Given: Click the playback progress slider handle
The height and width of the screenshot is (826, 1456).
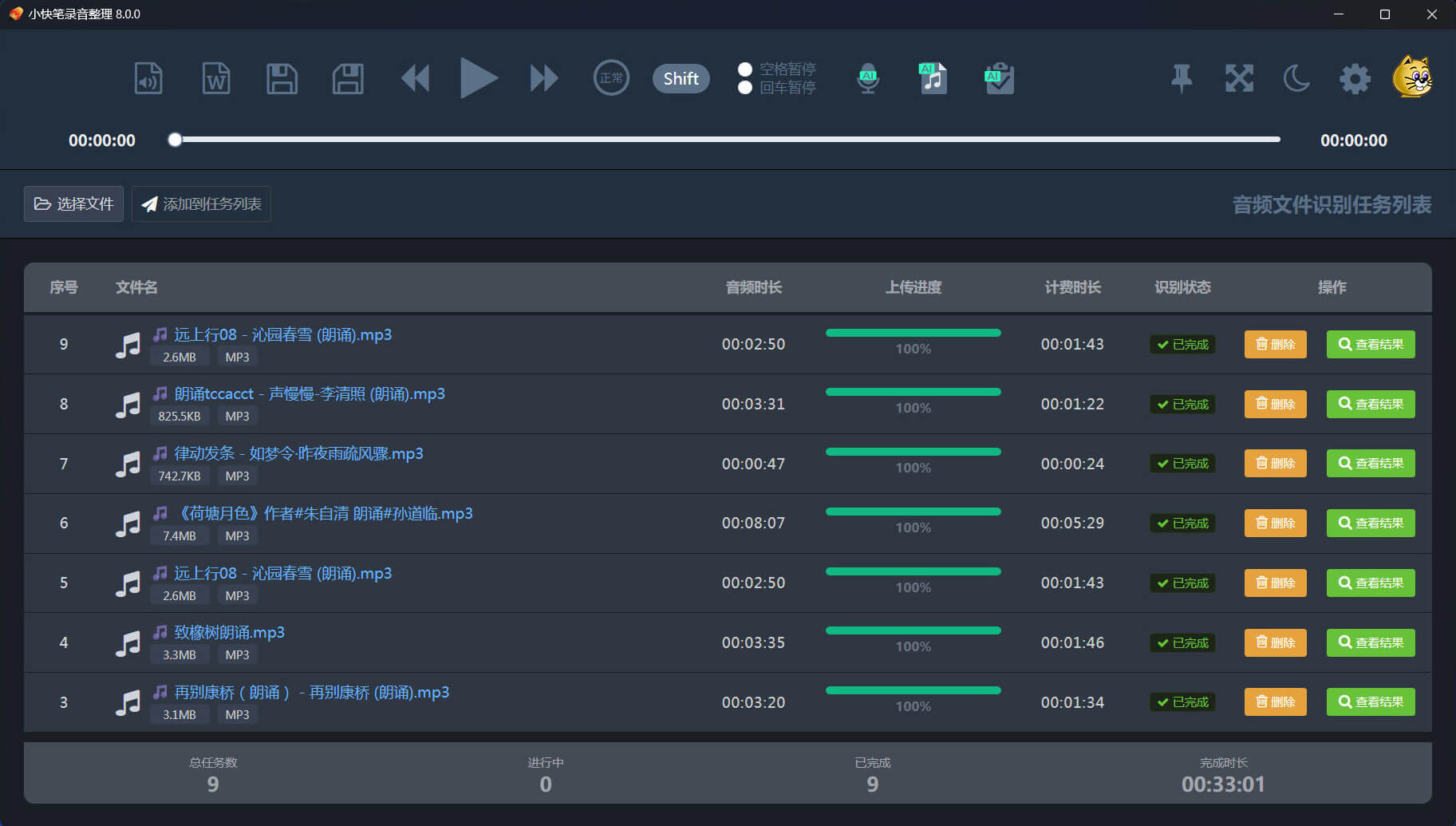Looking at the screenshot, I should click(175, 140).
